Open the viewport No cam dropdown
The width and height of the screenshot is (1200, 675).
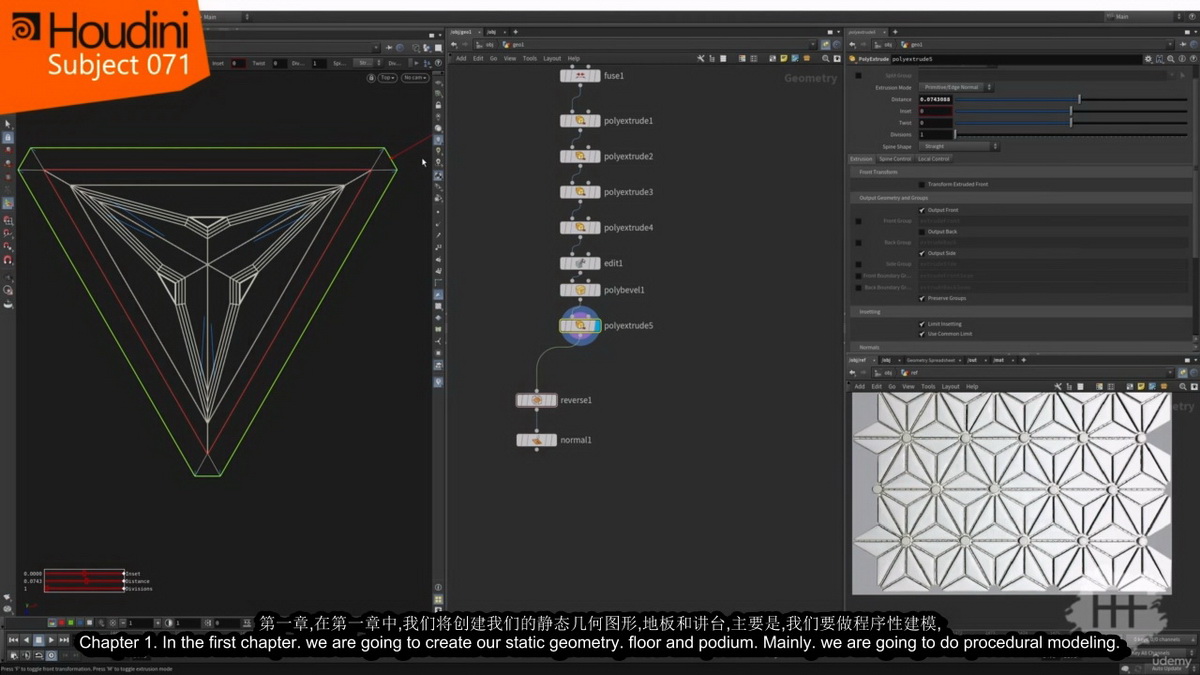414,78
